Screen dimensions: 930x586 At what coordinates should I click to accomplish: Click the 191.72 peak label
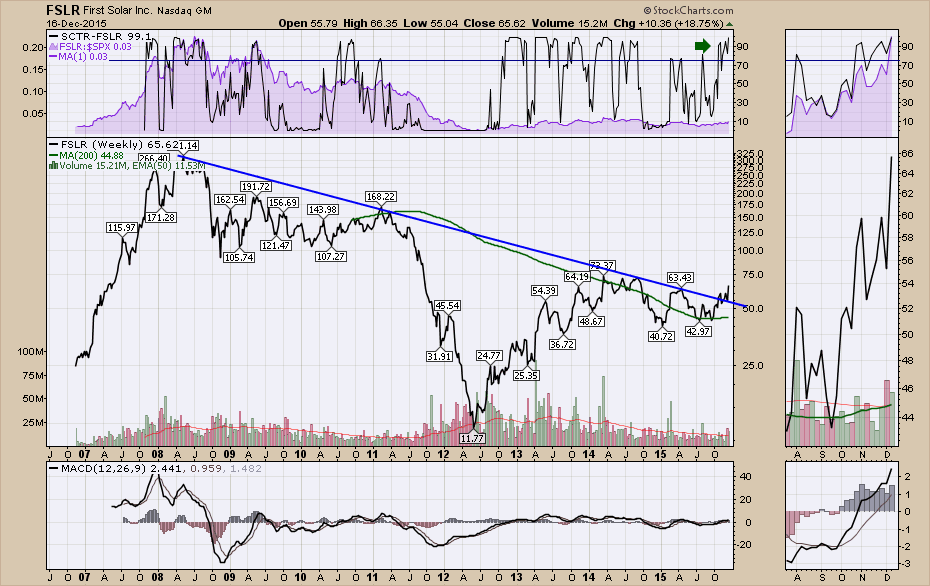click(256, 186)
